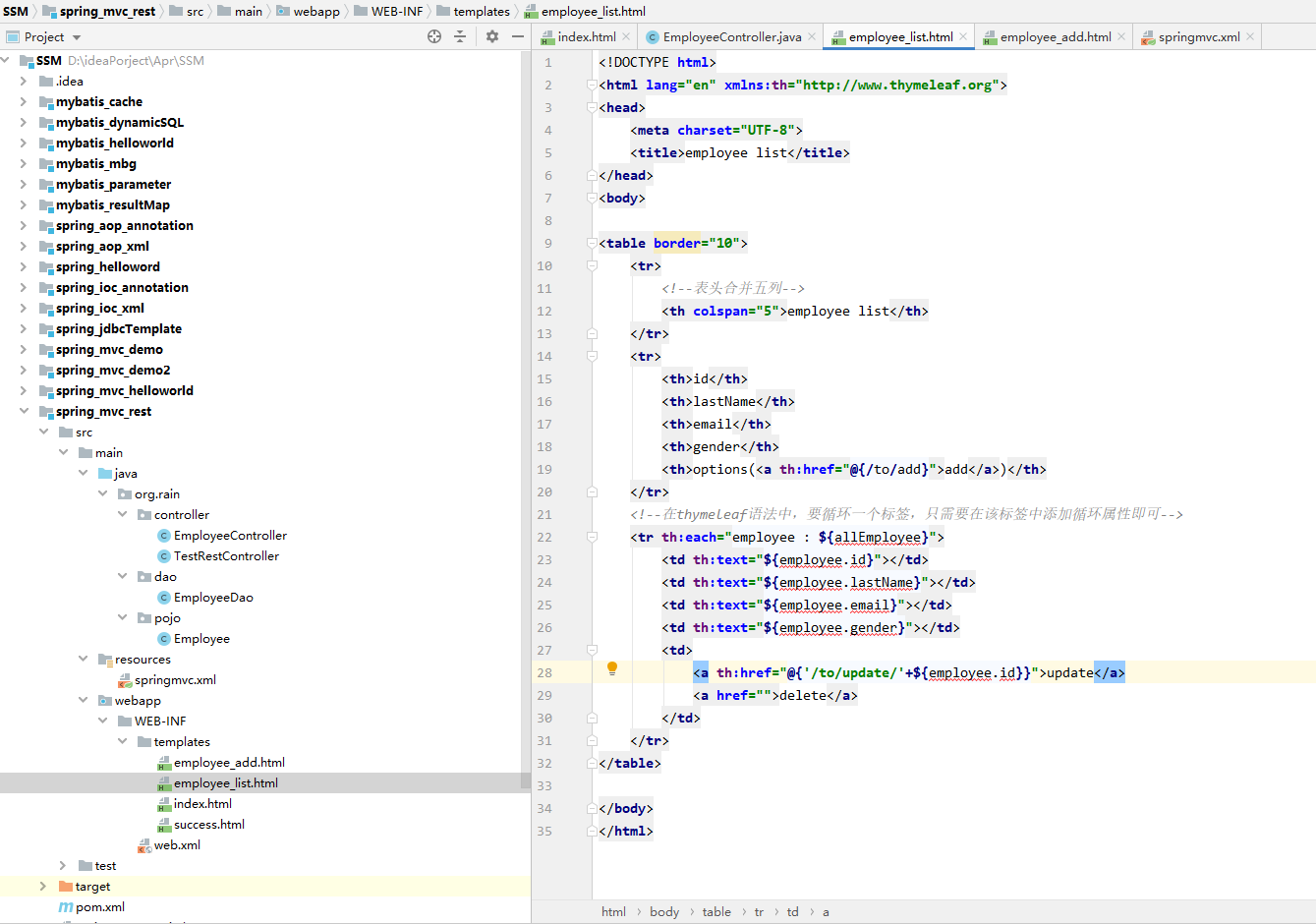Close the index.html tab

pyautogui.click(x=627, y=37)
